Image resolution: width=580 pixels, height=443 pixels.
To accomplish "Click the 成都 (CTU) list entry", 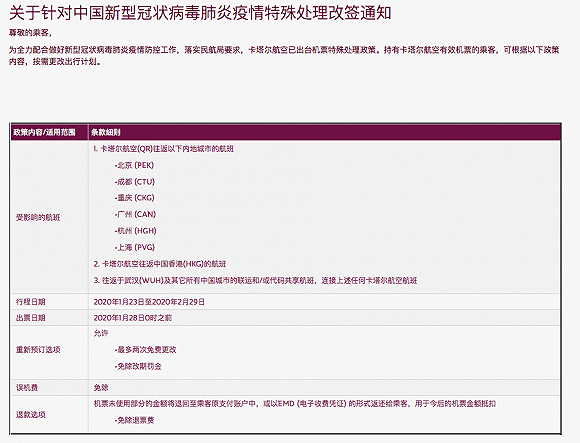I will click(135, 182).
